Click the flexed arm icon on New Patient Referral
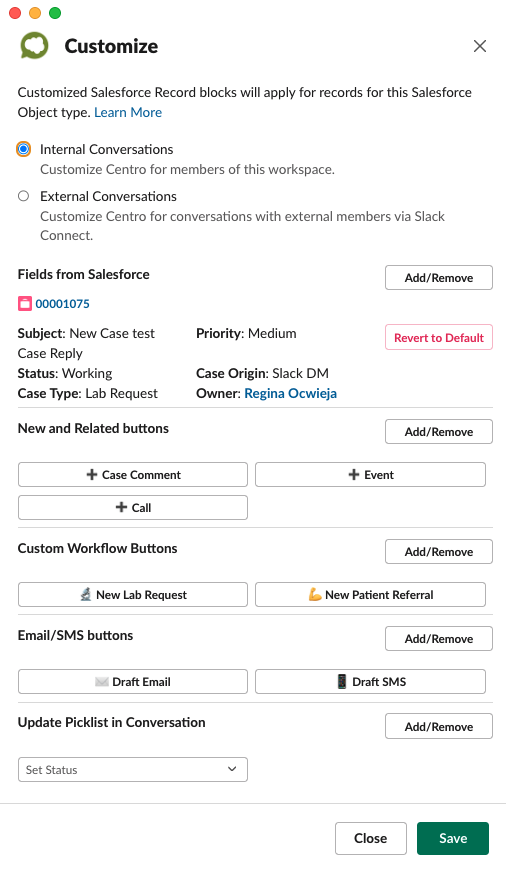This screenshot has height=873, width=506. click(x=315, y=595)
